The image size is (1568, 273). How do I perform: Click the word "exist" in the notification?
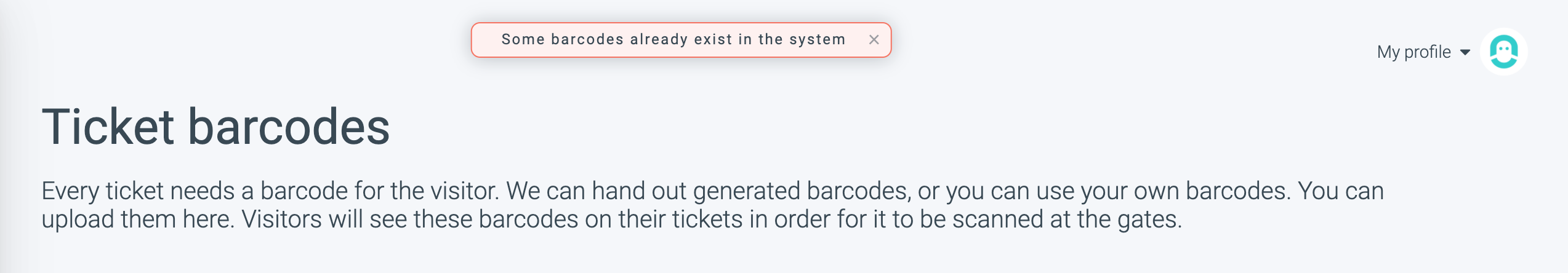pyautogui.click(x=713, y=40)
